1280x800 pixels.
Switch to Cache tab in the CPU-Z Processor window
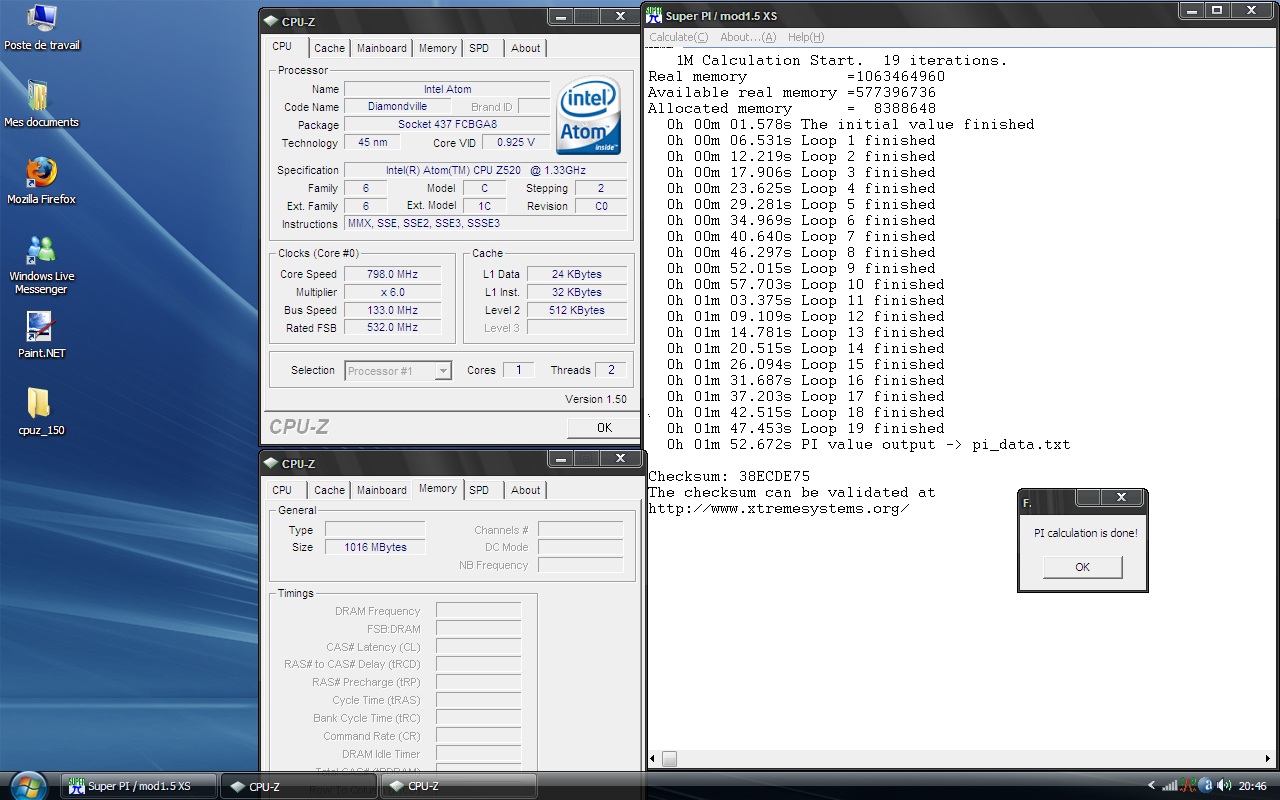tap(329, 48)
